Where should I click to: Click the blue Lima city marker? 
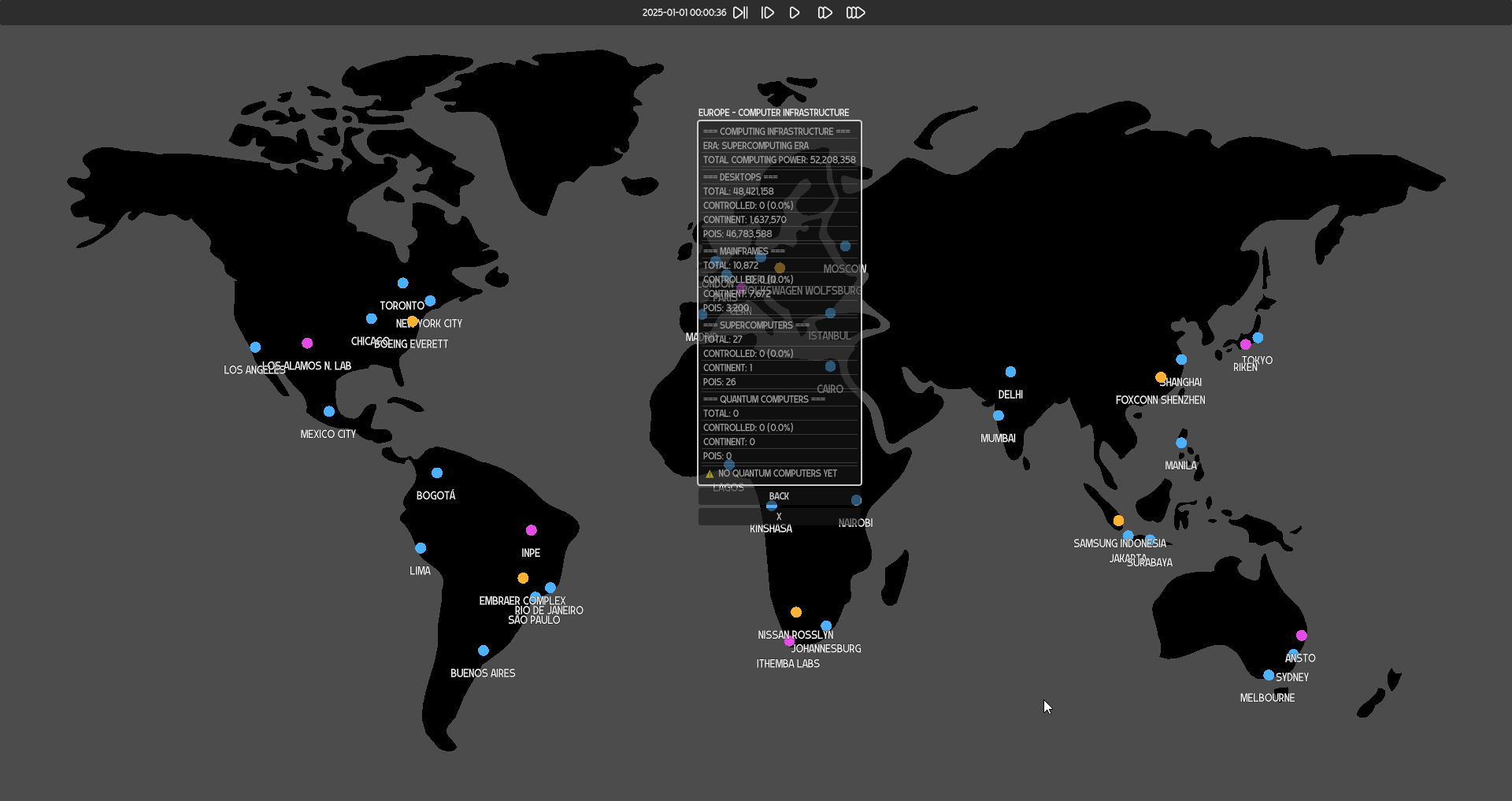421,548
